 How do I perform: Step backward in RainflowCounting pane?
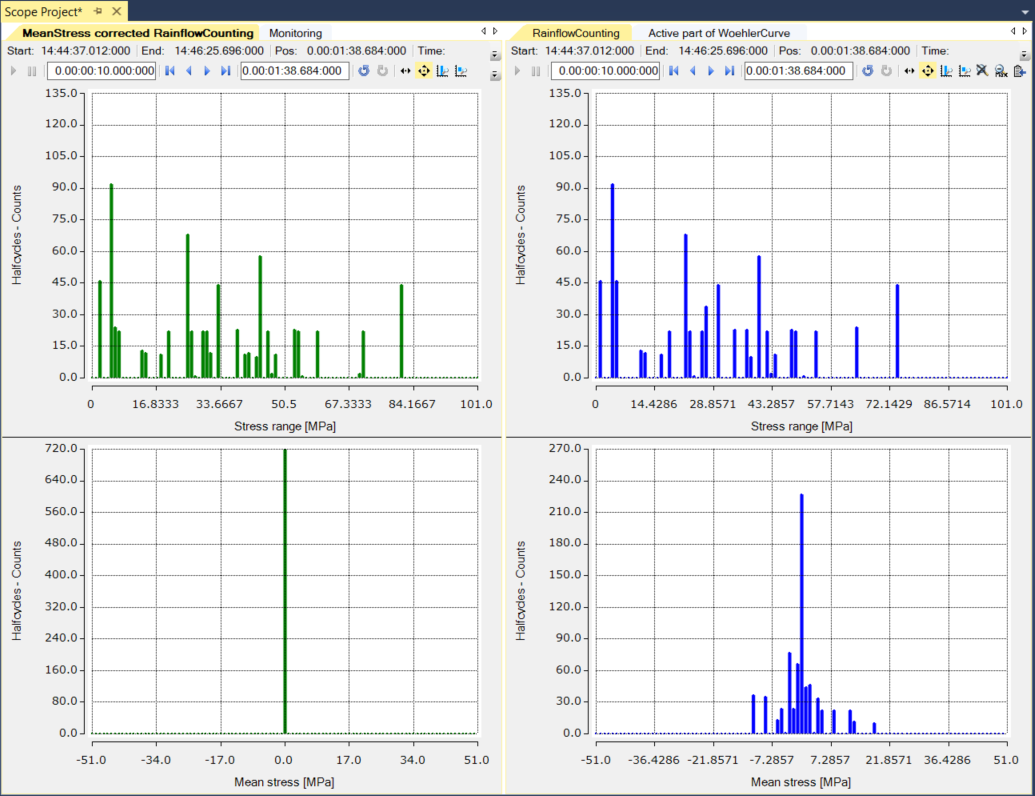pos(692,71)
